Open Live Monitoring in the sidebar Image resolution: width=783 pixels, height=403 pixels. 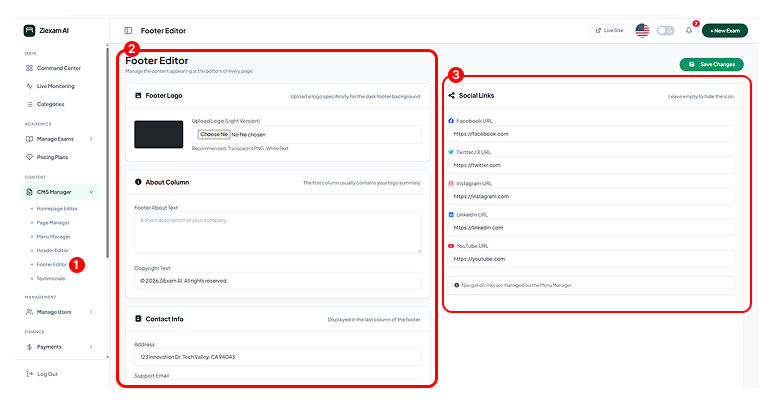click(x=56, y=86)
